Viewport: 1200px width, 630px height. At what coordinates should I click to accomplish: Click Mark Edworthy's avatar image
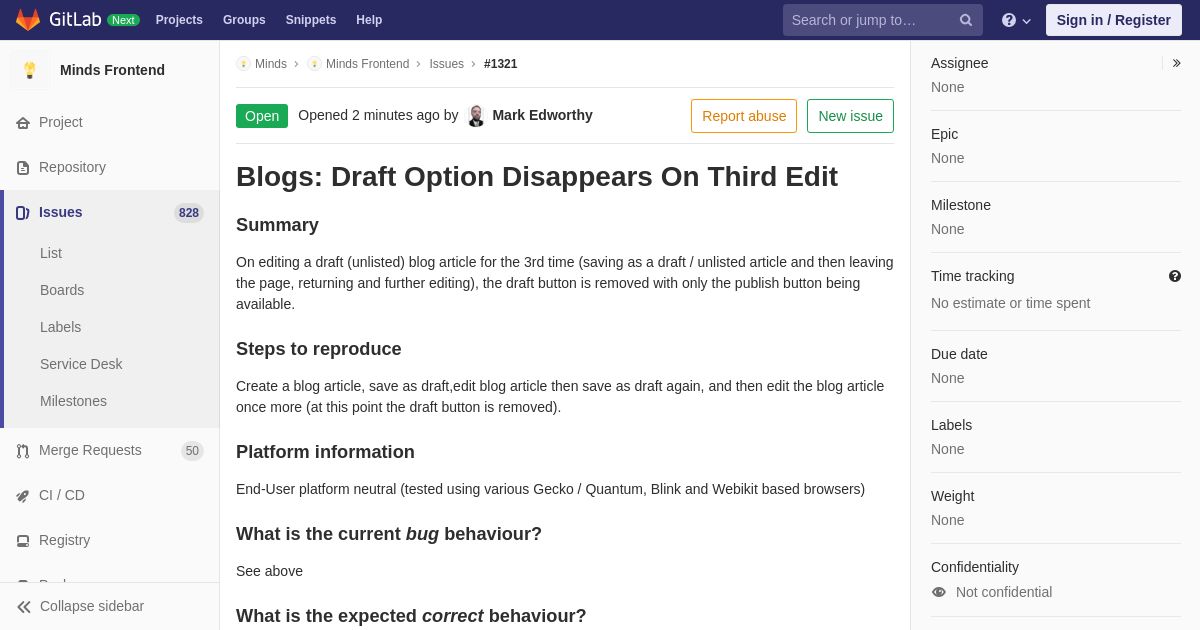coord(476,116)
